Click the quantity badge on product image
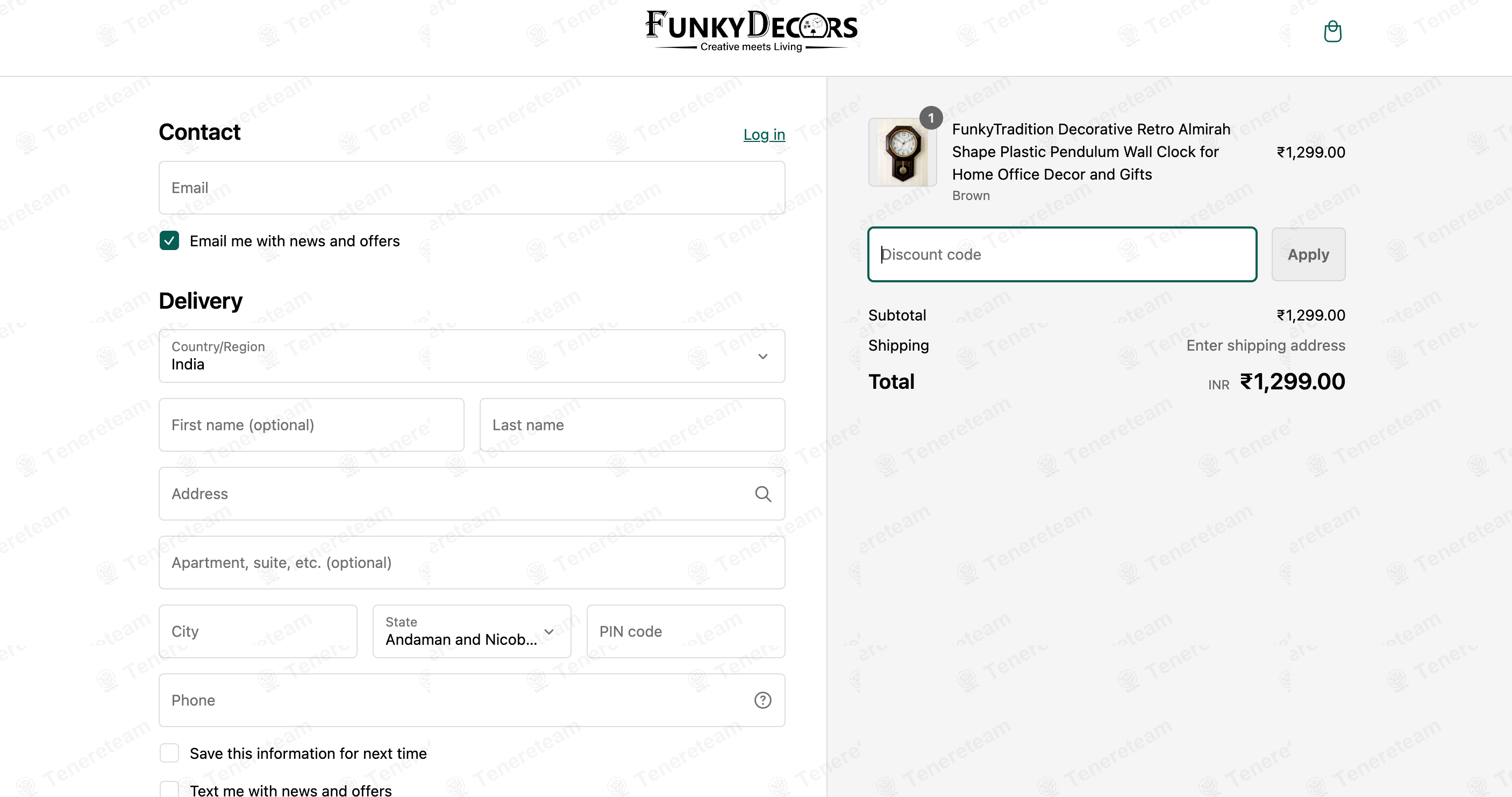The image size is (1512, 797). click(x=930, y=118)
